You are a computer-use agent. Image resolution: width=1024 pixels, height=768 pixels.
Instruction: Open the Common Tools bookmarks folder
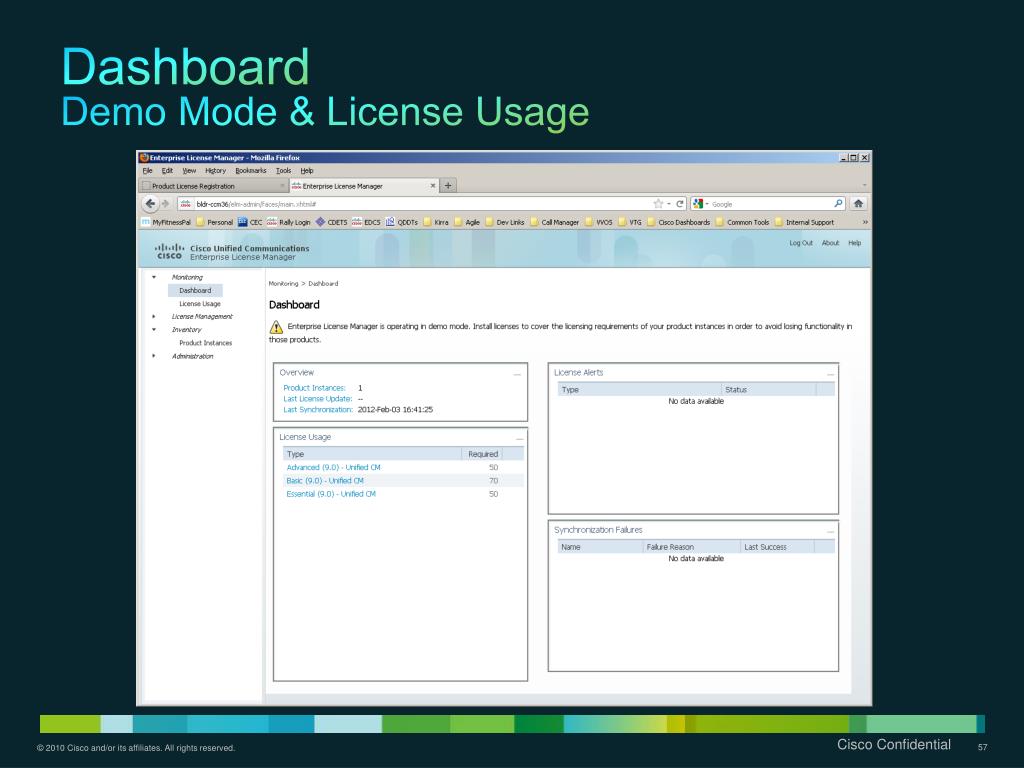click(x=743, y=222)
